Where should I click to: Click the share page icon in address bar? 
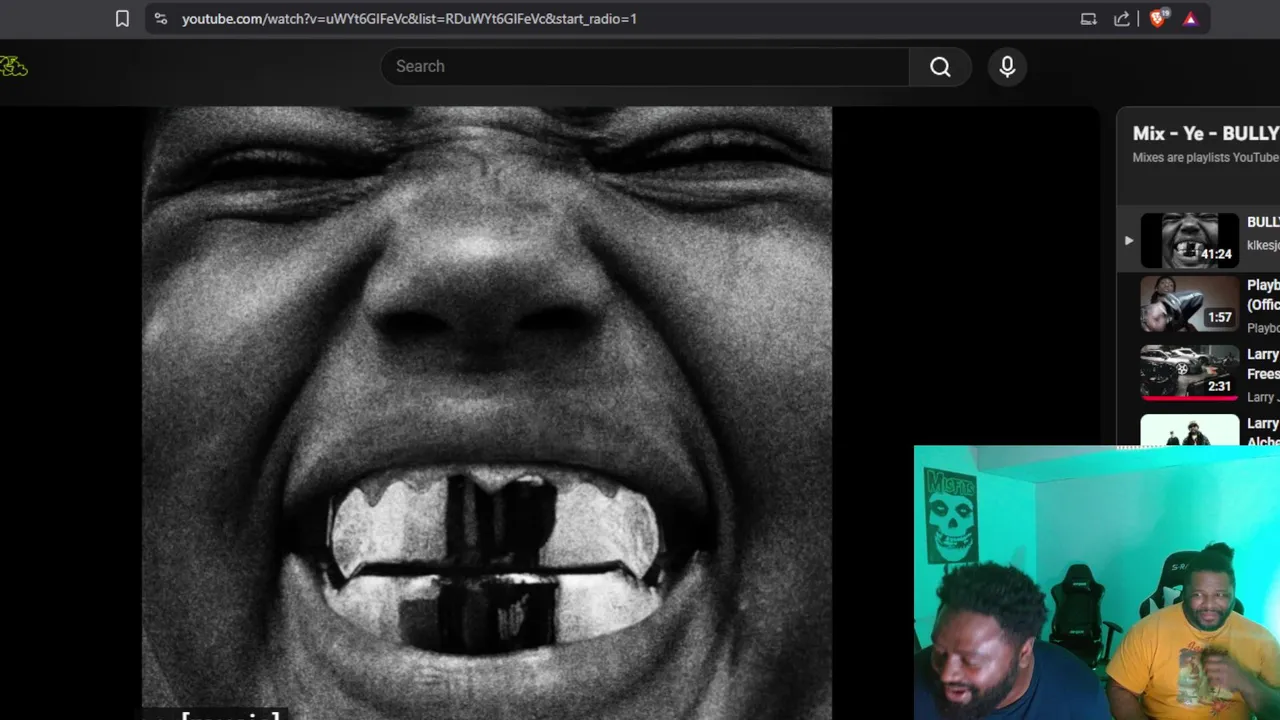[x=1122, y=18]
